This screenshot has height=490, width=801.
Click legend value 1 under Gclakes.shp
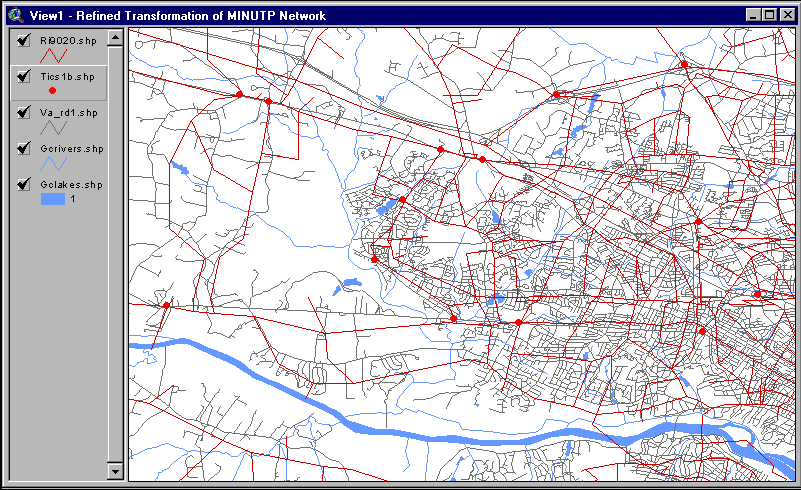[x=73, y=199]
